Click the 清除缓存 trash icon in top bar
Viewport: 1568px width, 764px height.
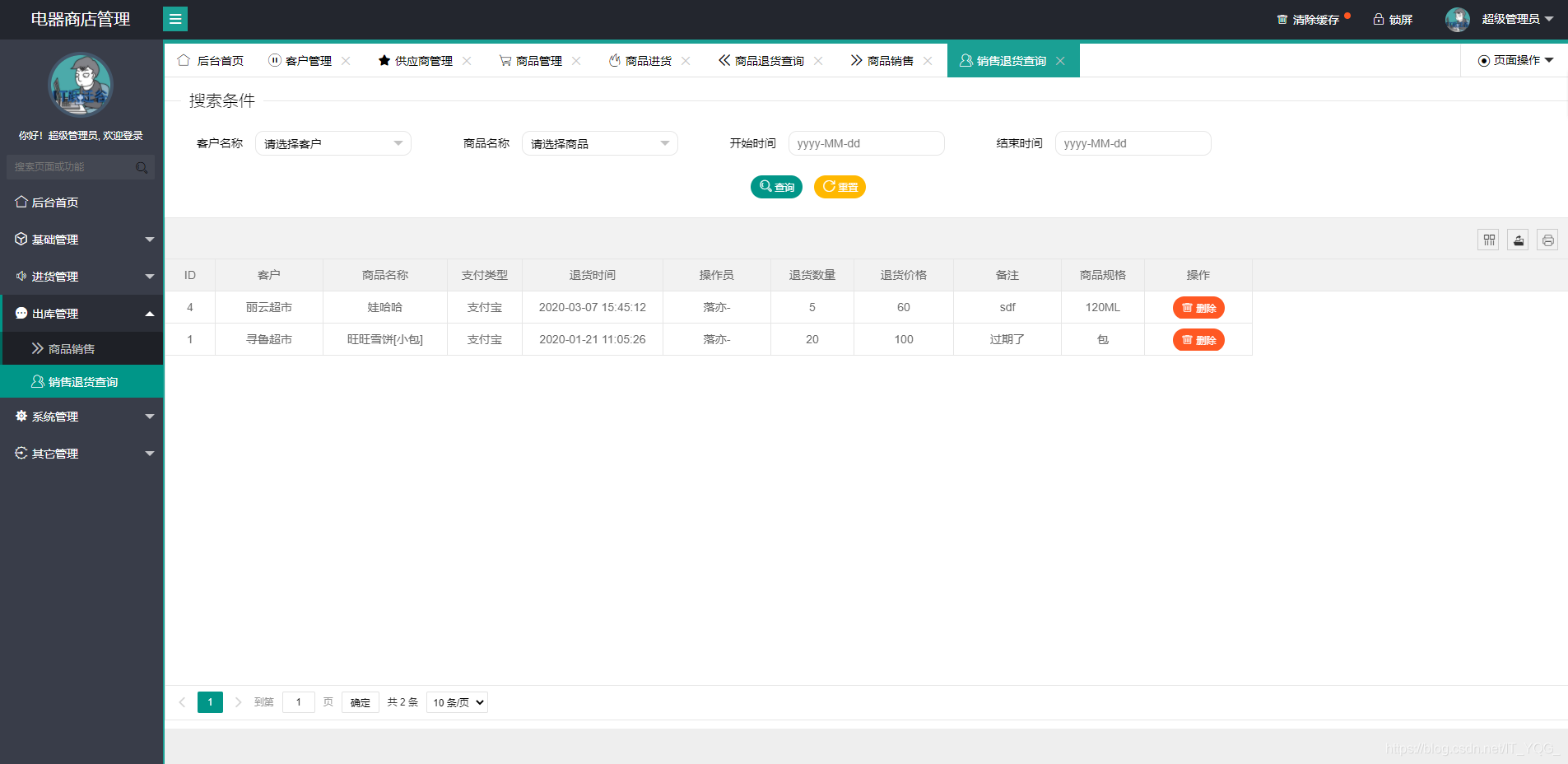(x=1281, y=18)
